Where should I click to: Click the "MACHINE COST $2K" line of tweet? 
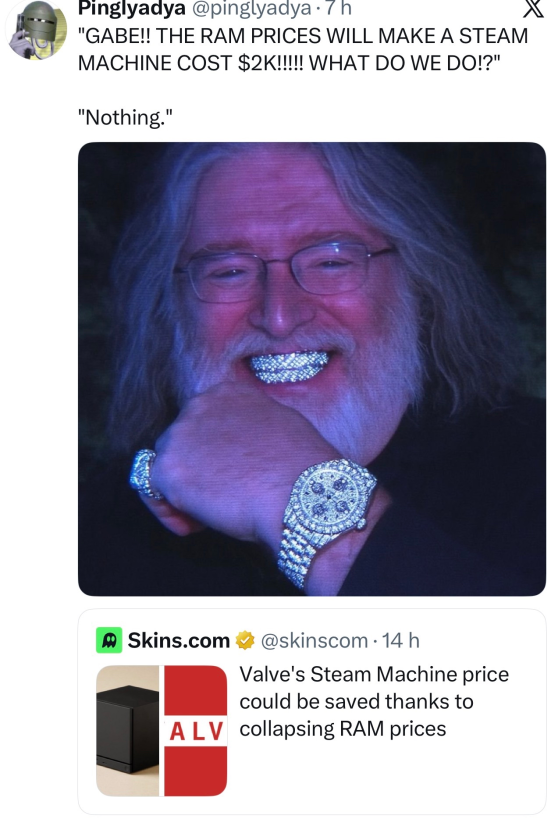(x=289, y=63)
